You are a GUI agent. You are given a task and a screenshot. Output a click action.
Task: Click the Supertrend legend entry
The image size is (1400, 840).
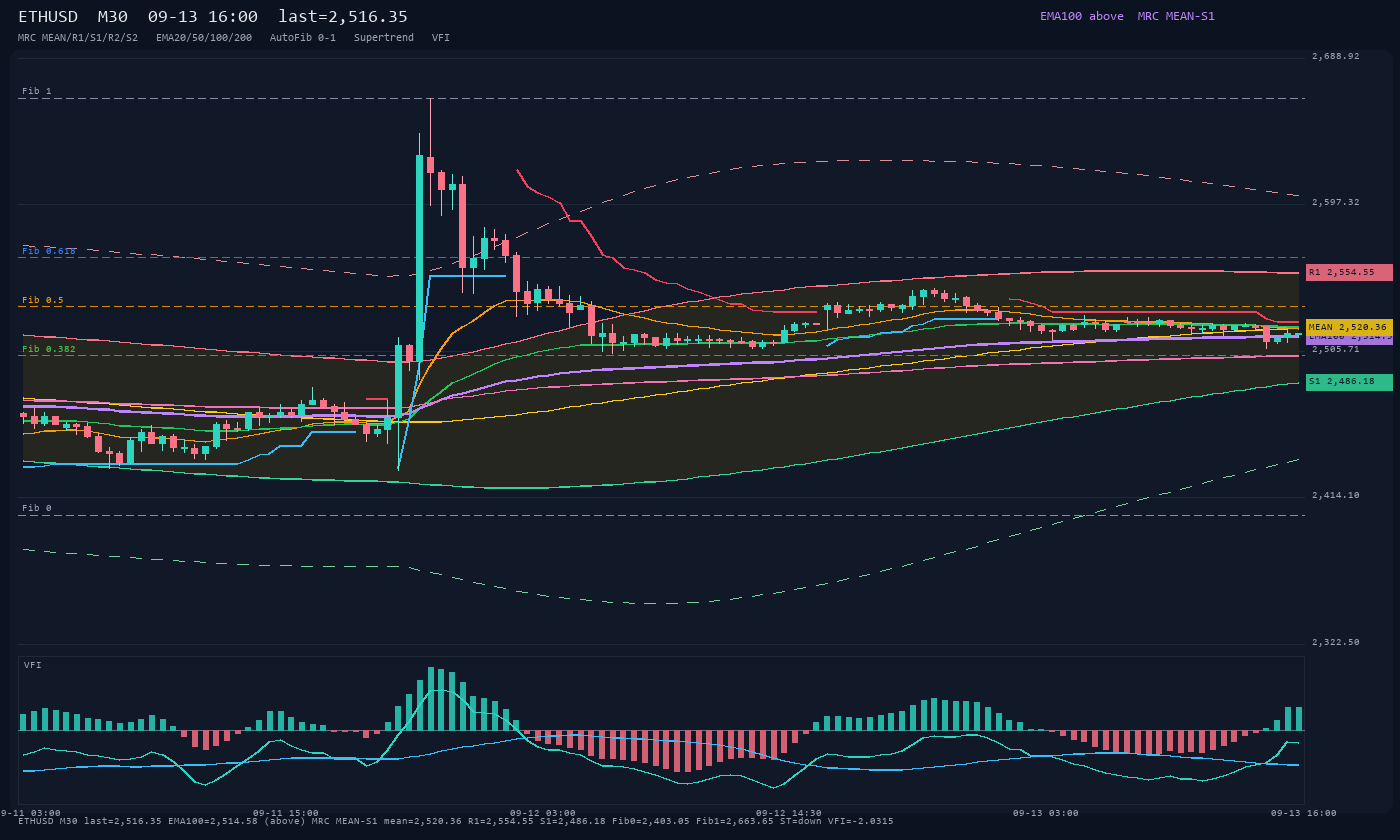tap(384, 38)
